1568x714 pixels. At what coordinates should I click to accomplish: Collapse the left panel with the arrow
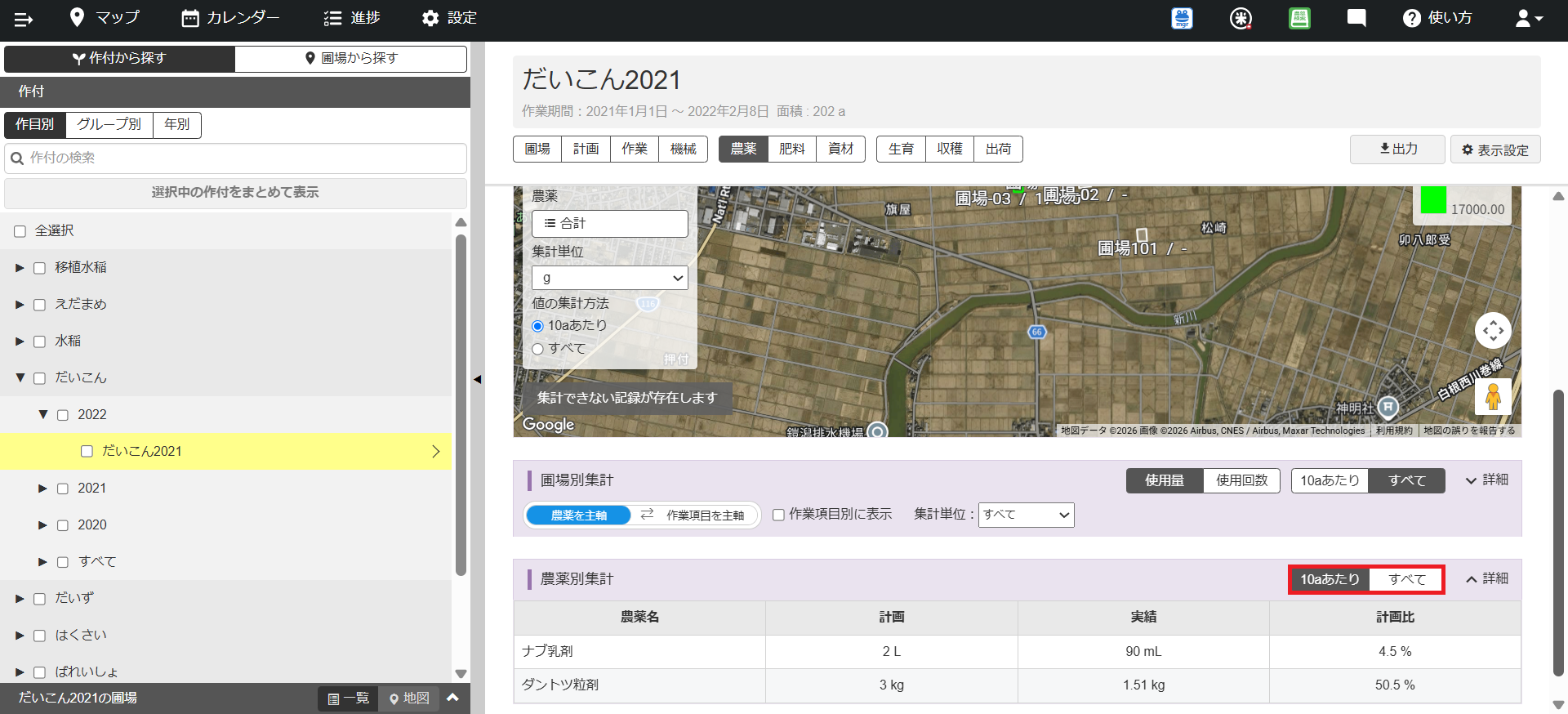(478, 379)
